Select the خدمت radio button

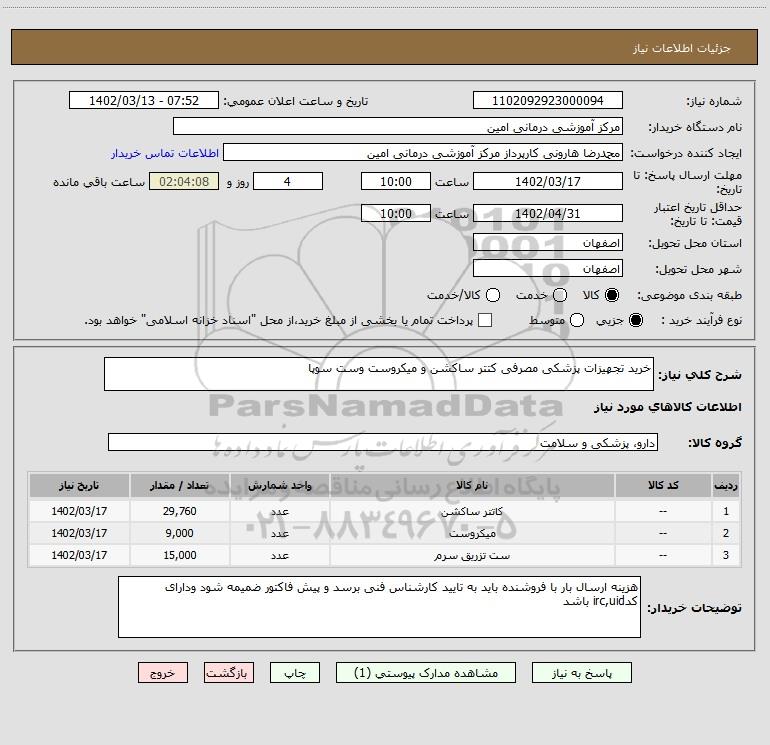pyautogui.click(x=560, y=295)
